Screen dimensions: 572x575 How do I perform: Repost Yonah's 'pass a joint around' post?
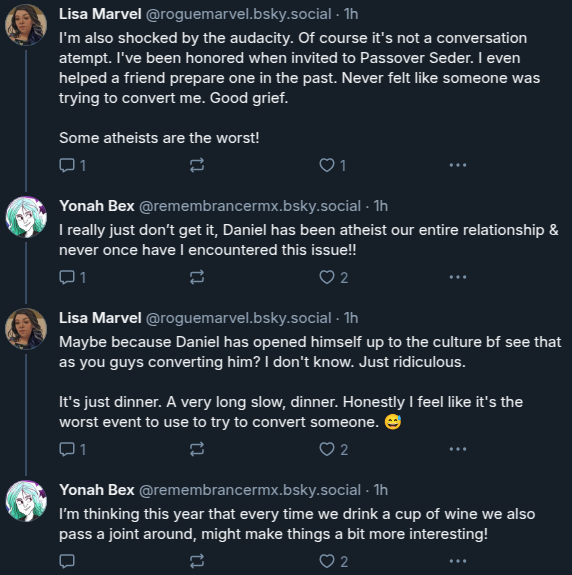(197, 561)
